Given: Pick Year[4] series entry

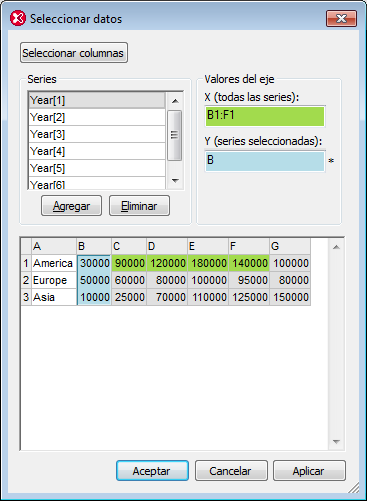Looking at the screenshot, I should 97,151.
